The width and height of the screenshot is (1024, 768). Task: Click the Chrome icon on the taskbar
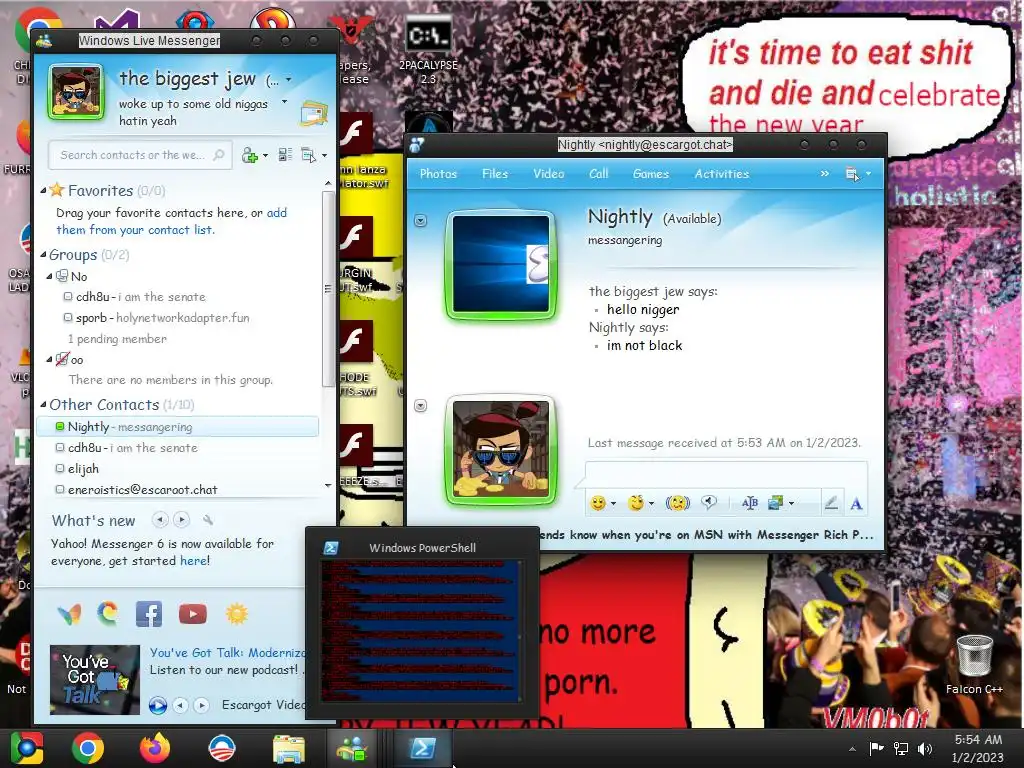88,748
